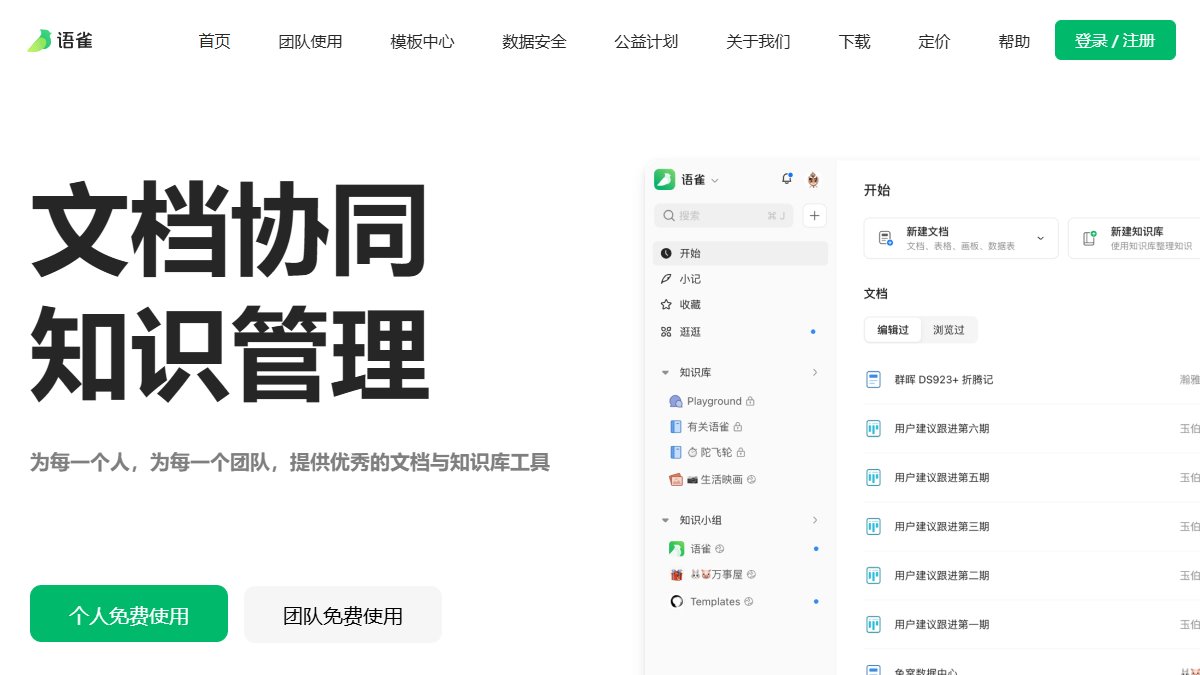This screenshot has width=1200, height=675.
Task: Open 公益计划 in the top navigation
Action: 646,41
